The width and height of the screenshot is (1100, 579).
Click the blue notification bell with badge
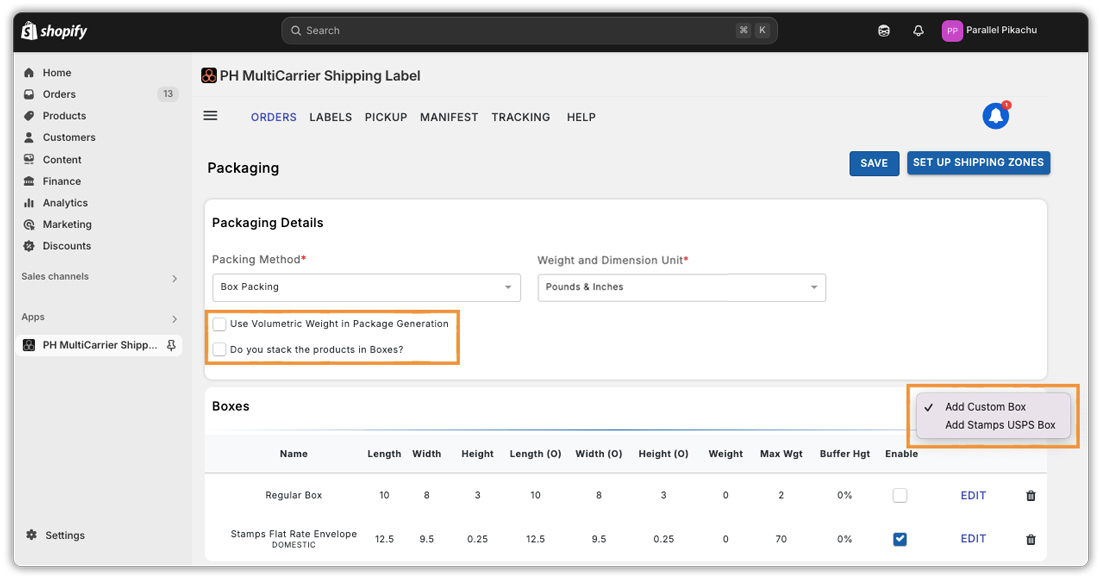(995, 116)
